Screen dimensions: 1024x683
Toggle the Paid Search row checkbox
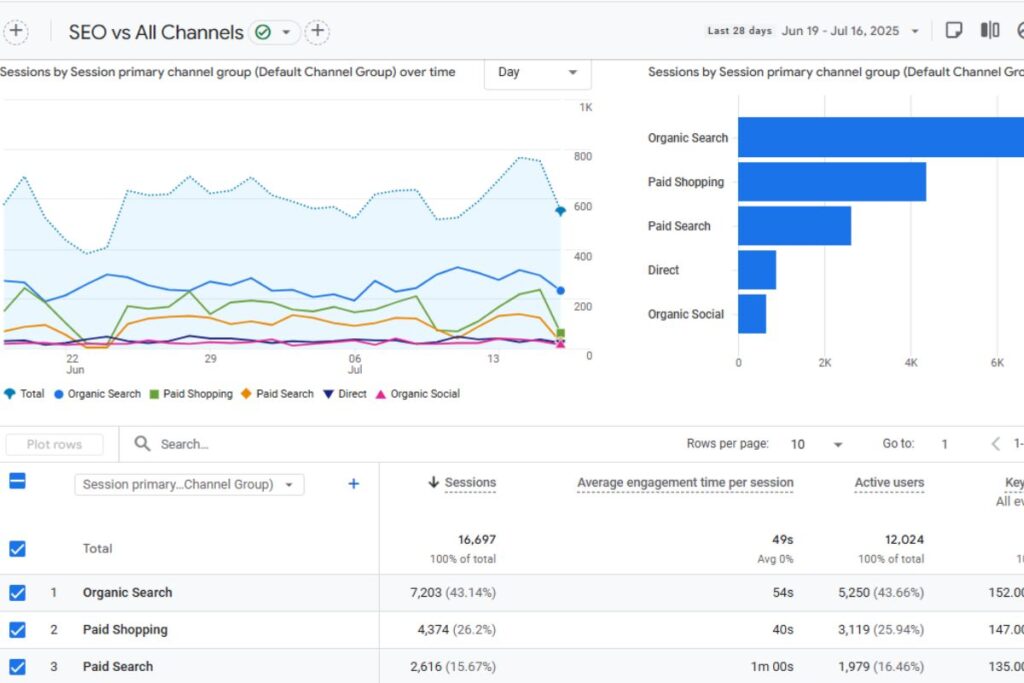click(17, 666)
